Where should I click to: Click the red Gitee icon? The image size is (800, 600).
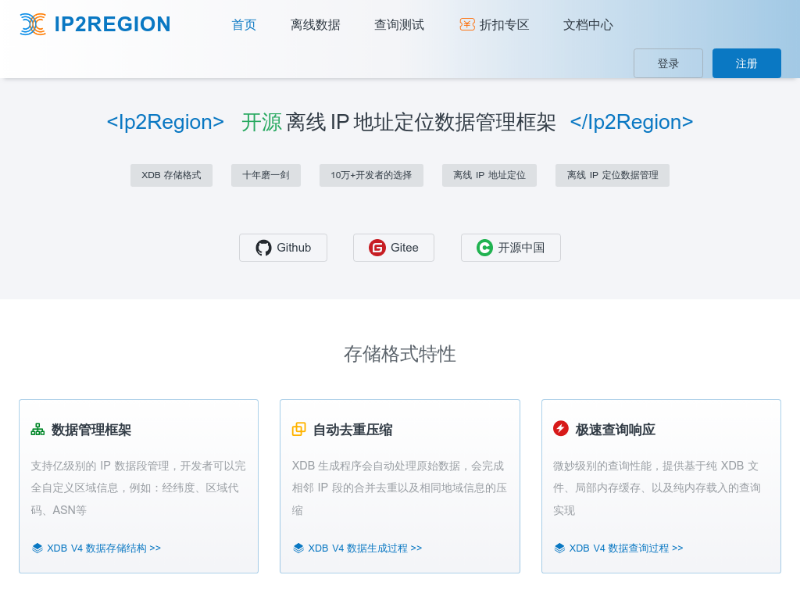[x=377, y=248]
